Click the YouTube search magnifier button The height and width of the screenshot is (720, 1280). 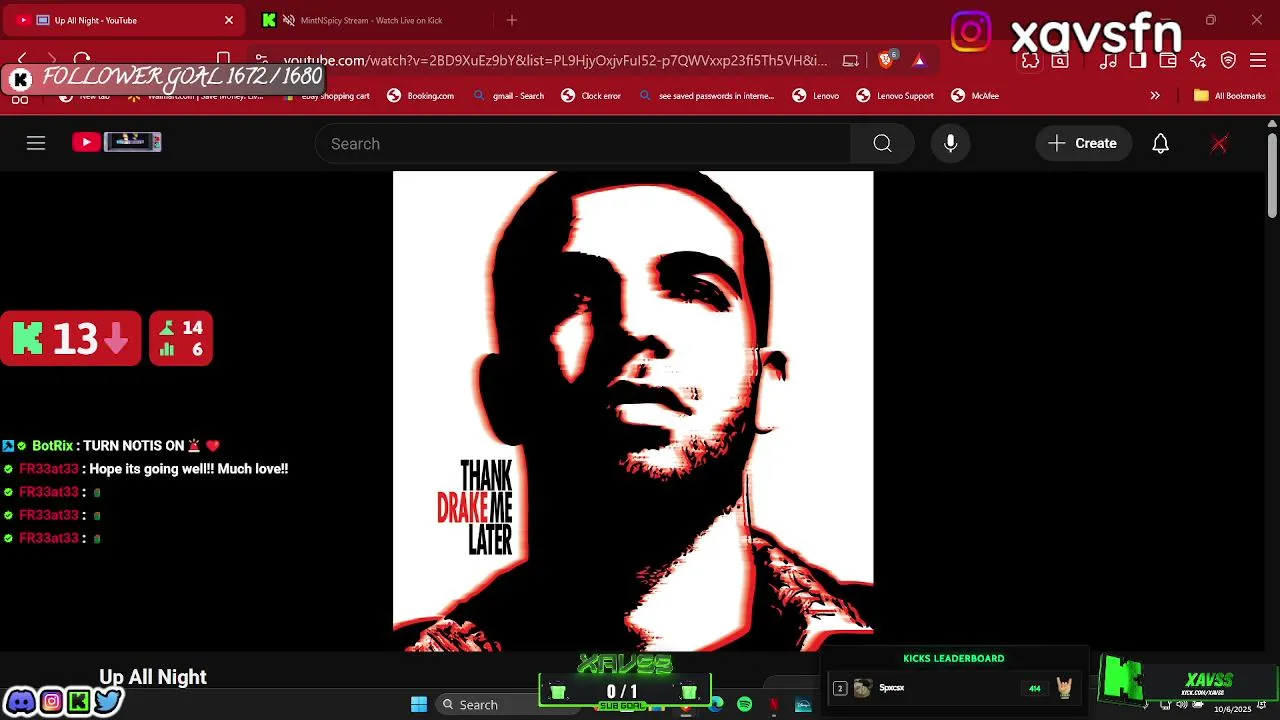(x=882, y=143)
